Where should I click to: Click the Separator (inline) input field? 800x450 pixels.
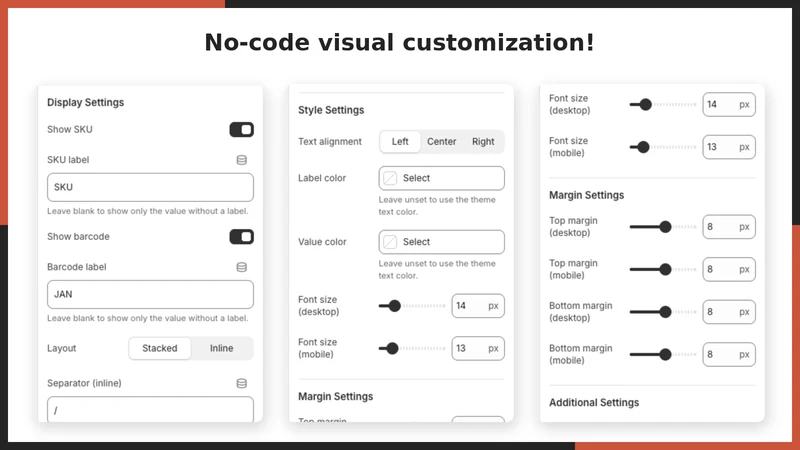coord(151,409)
